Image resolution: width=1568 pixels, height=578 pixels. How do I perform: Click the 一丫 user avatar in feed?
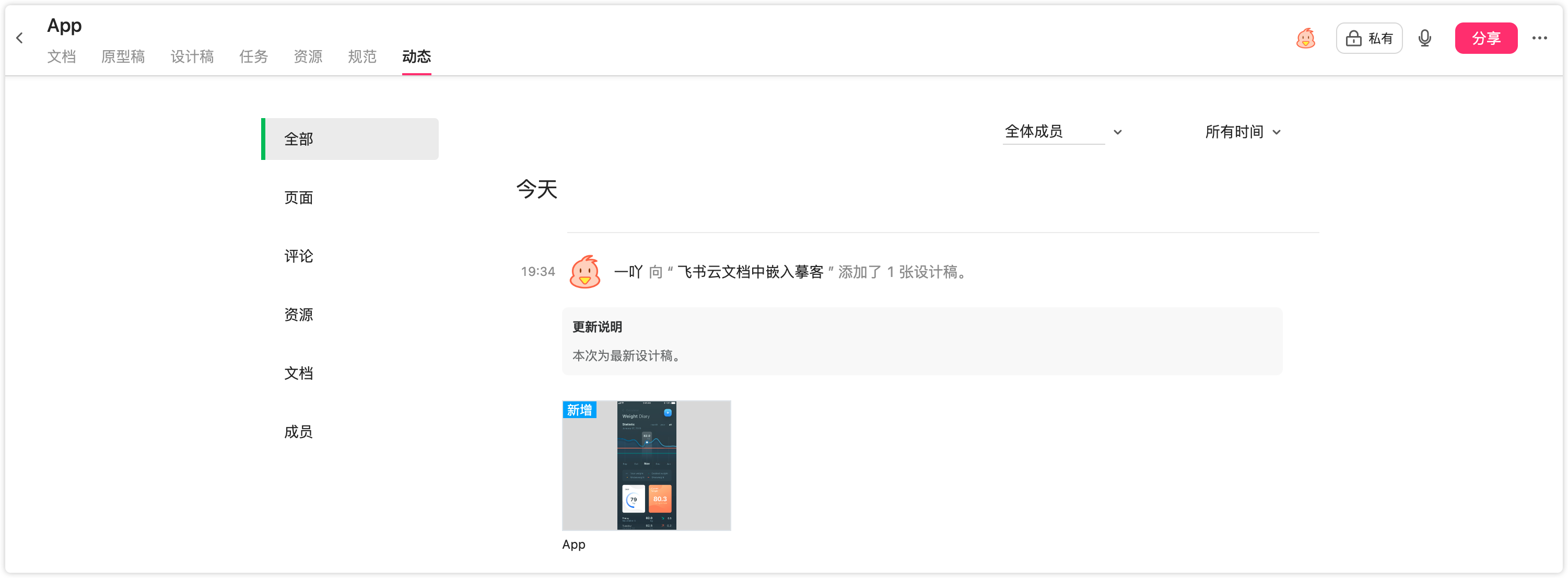click(x=584, y=272)
